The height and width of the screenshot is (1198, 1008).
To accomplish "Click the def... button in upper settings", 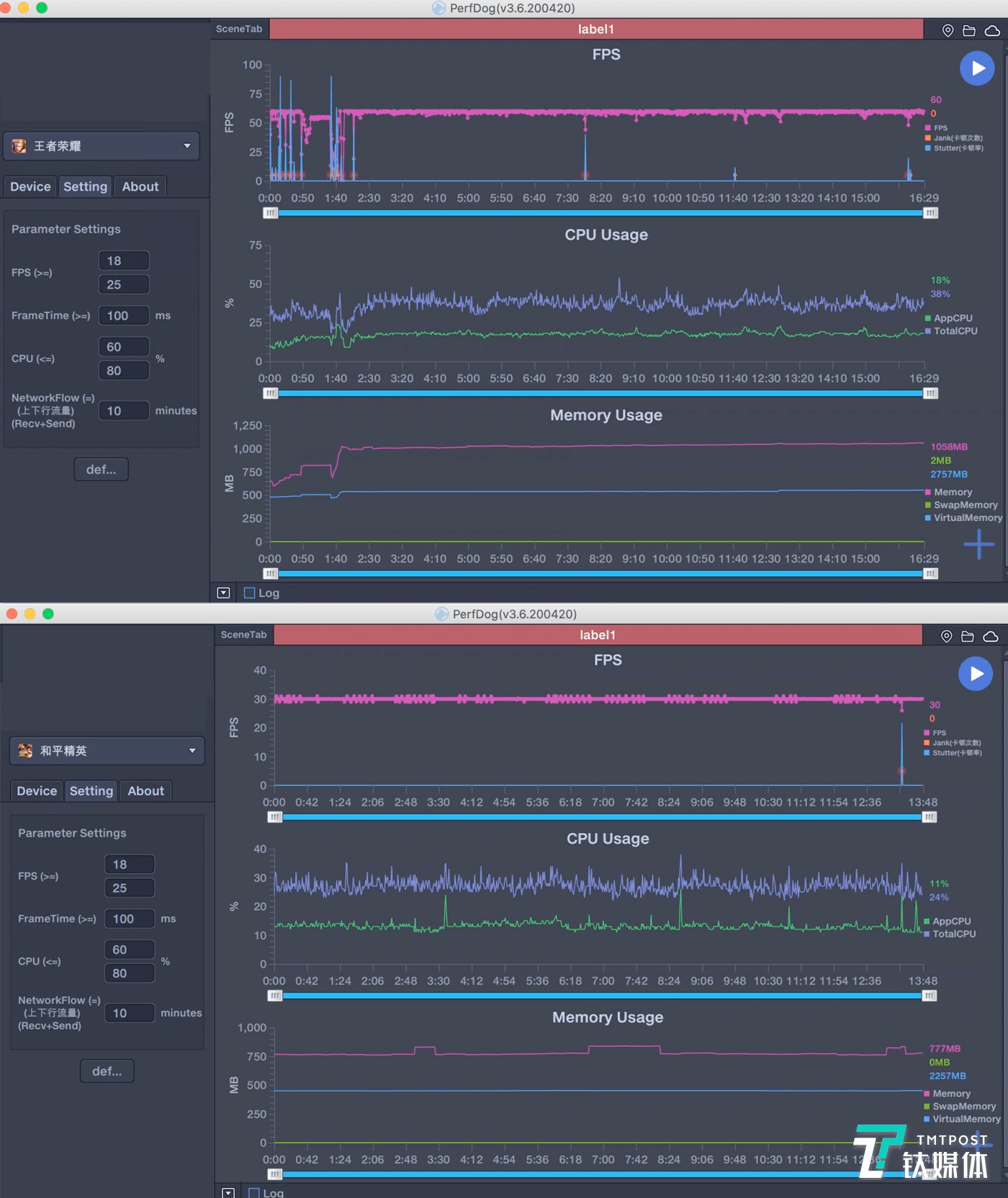I will (101, 469).
